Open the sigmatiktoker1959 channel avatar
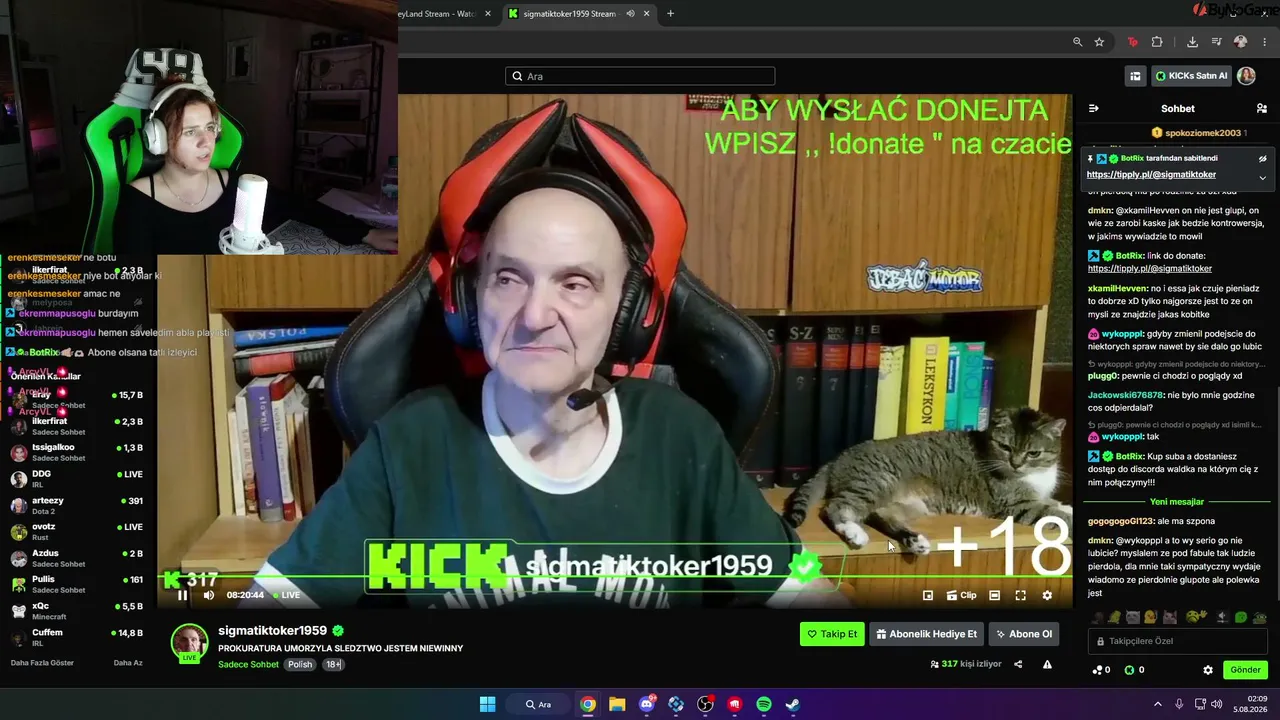Viewport: 1280px width, 720px height. click(189, 643)
